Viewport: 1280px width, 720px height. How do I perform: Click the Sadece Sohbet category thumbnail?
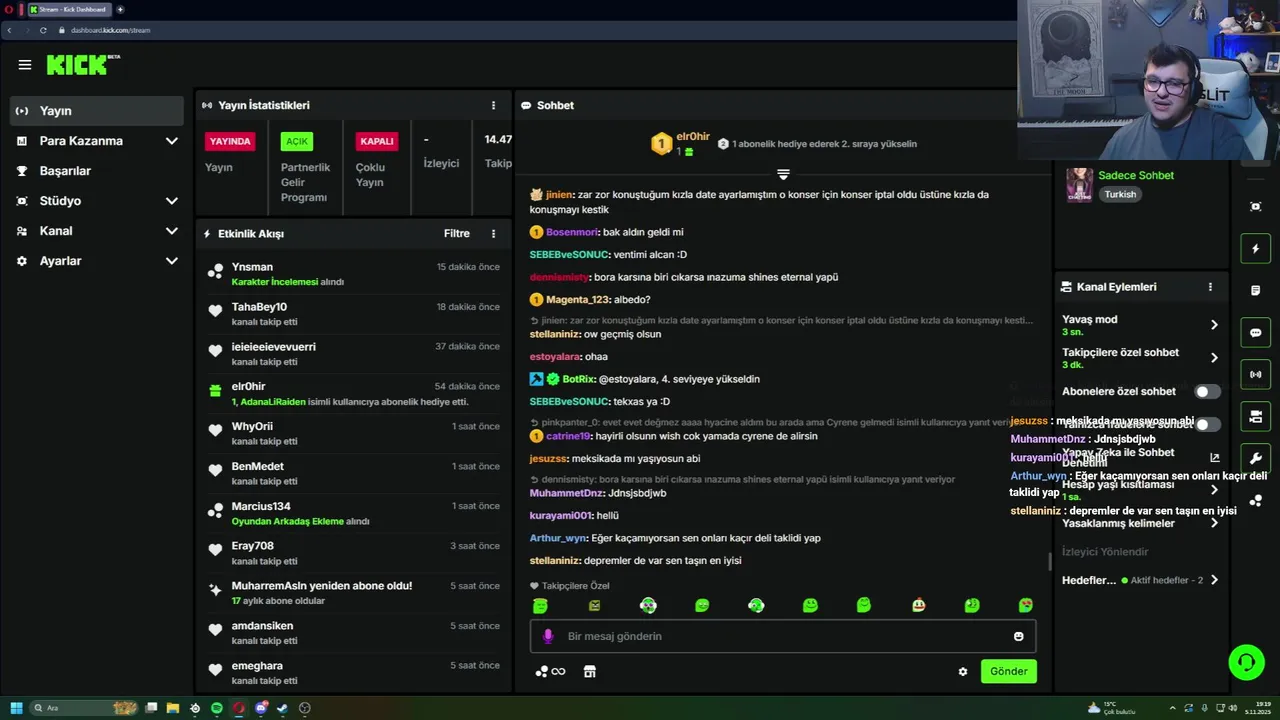pos(1079,185)
